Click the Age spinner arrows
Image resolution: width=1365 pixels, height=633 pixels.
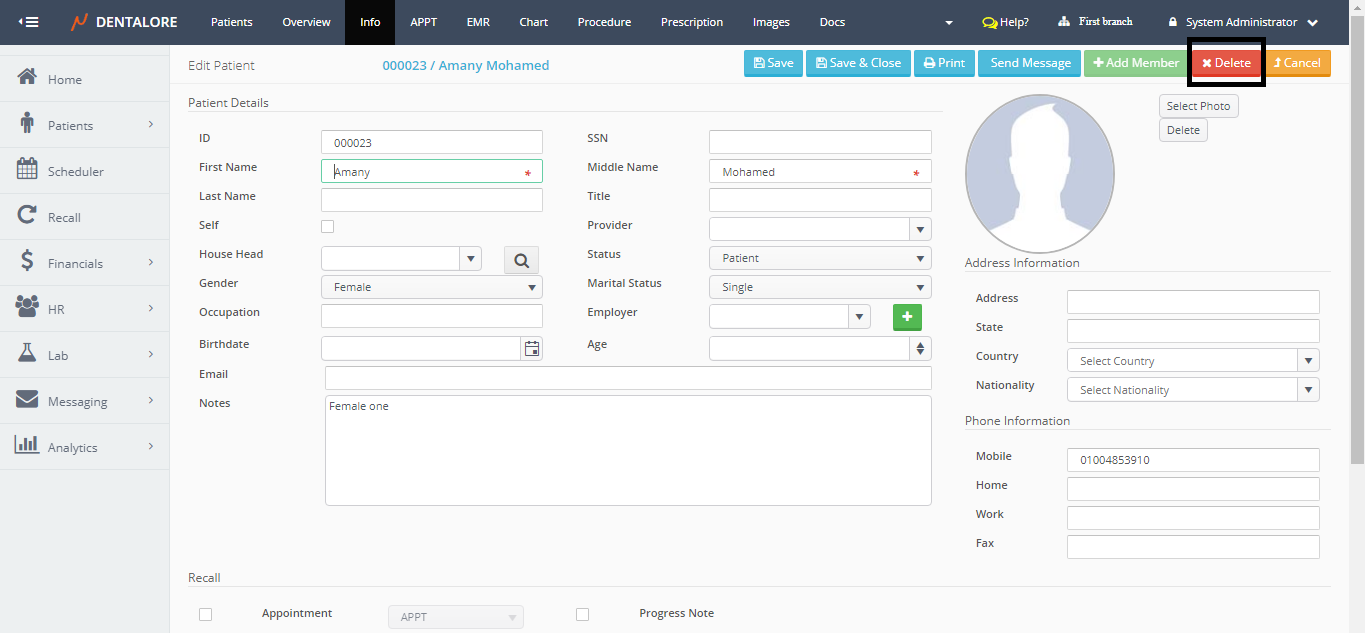click(920, 348)
